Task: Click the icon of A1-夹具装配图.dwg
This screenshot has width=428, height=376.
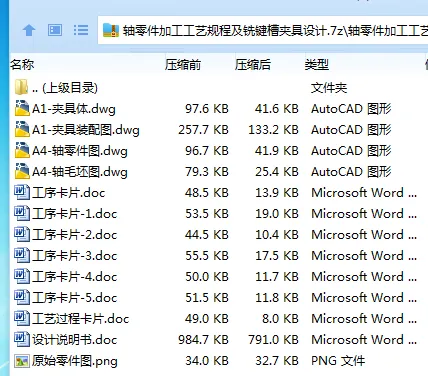Action: [22, 129]
